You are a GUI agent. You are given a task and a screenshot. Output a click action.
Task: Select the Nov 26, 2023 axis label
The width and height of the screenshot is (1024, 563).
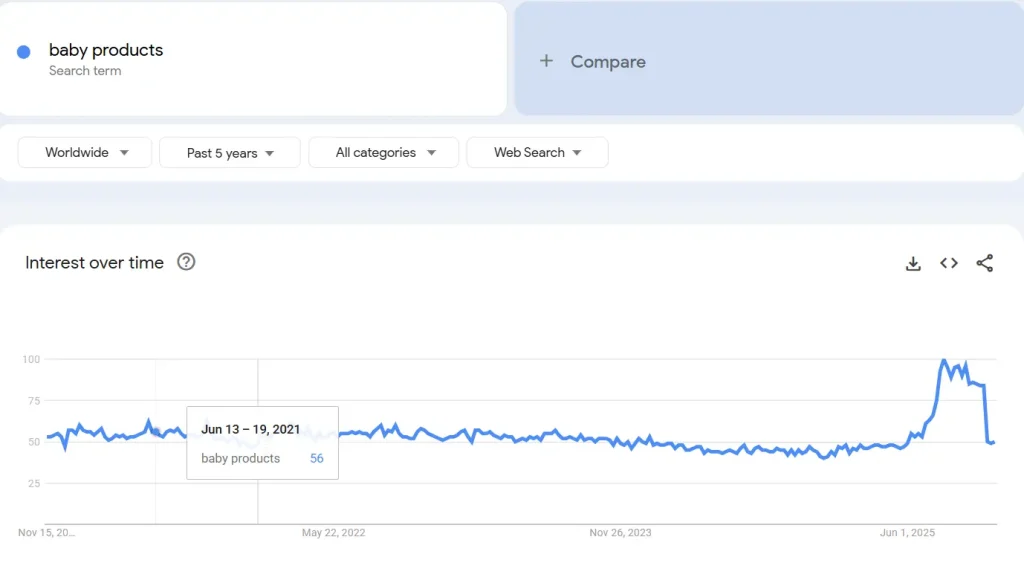tap(620, 533)
